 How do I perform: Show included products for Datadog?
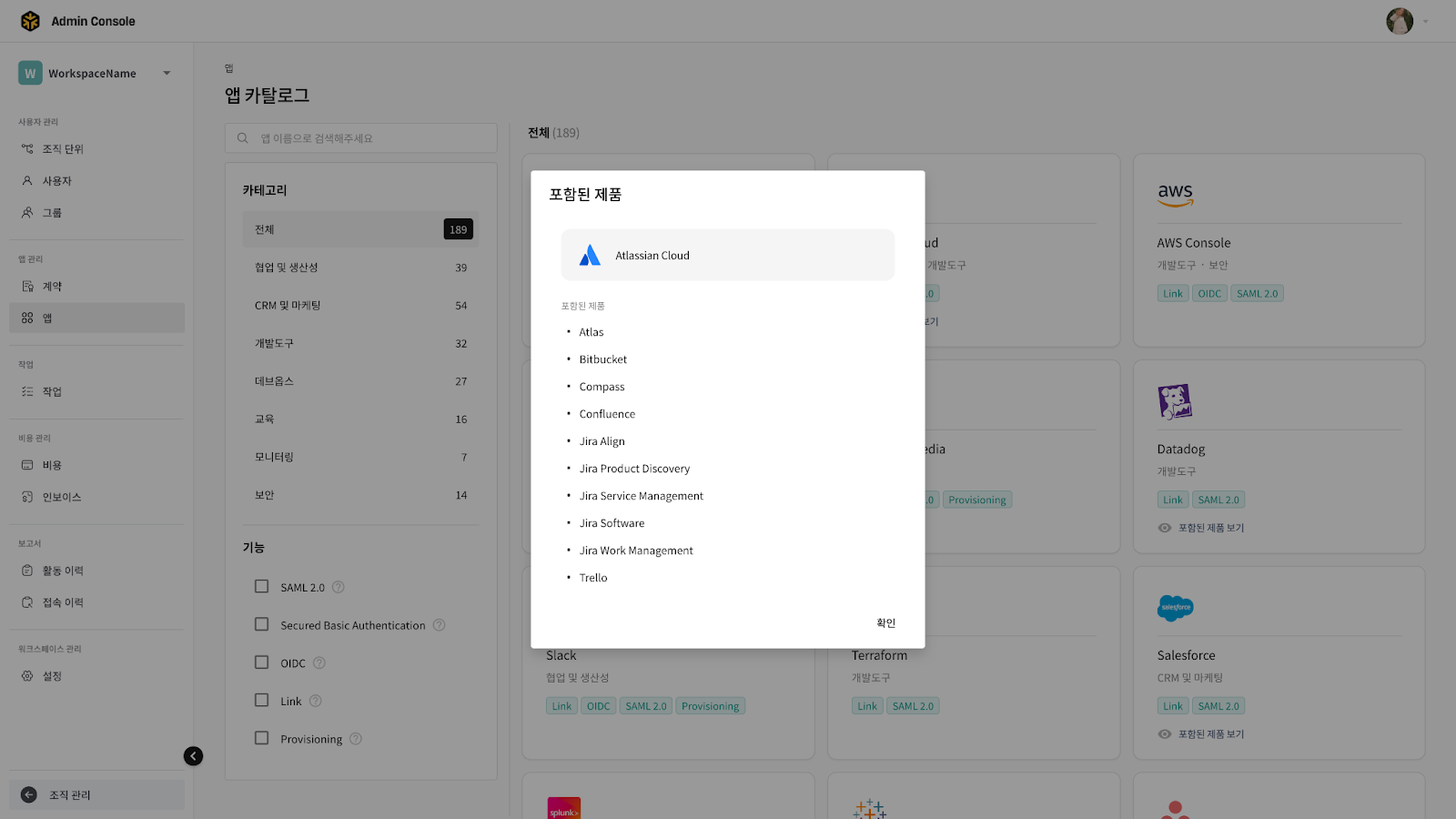[1201, 528]
